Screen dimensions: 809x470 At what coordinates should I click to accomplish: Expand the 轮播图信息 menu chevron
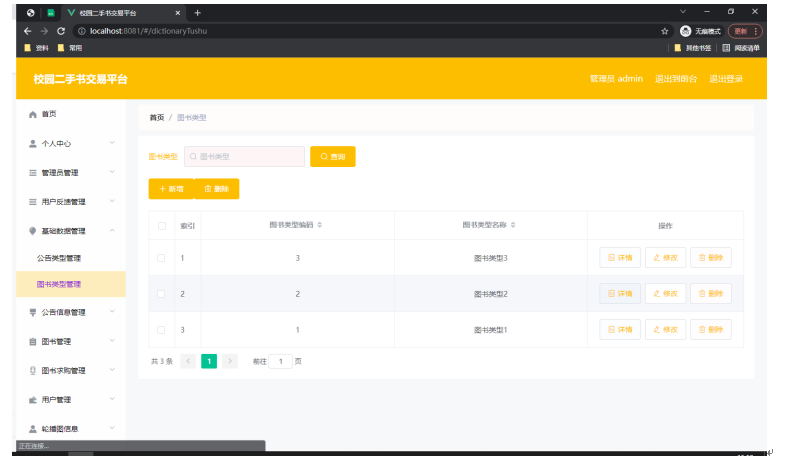pyautogui.click(x=112, y=428)
